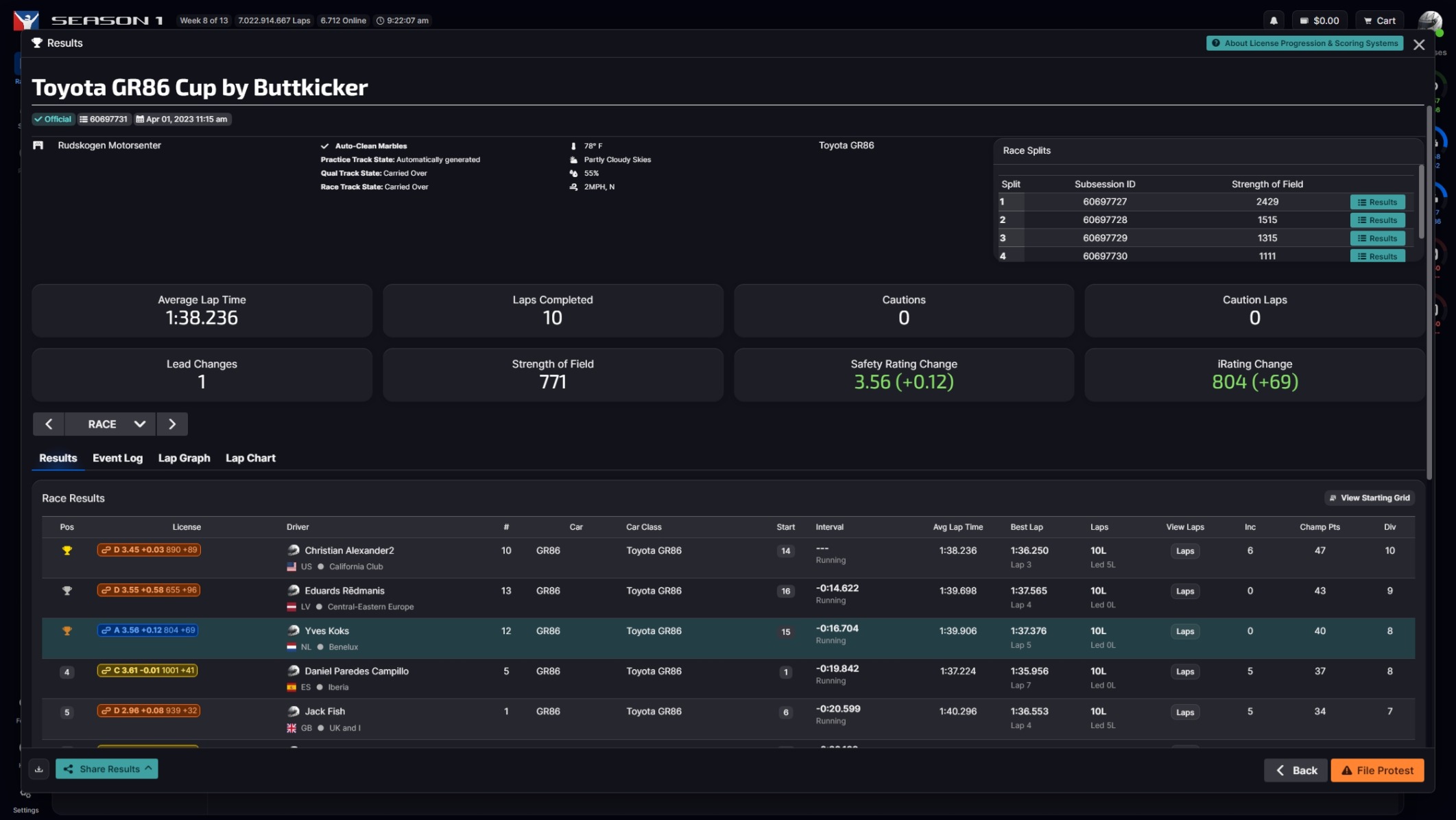Click the File Protest button
Image resolution: width=1456 pixels, height=820 pixels.
1377,770
